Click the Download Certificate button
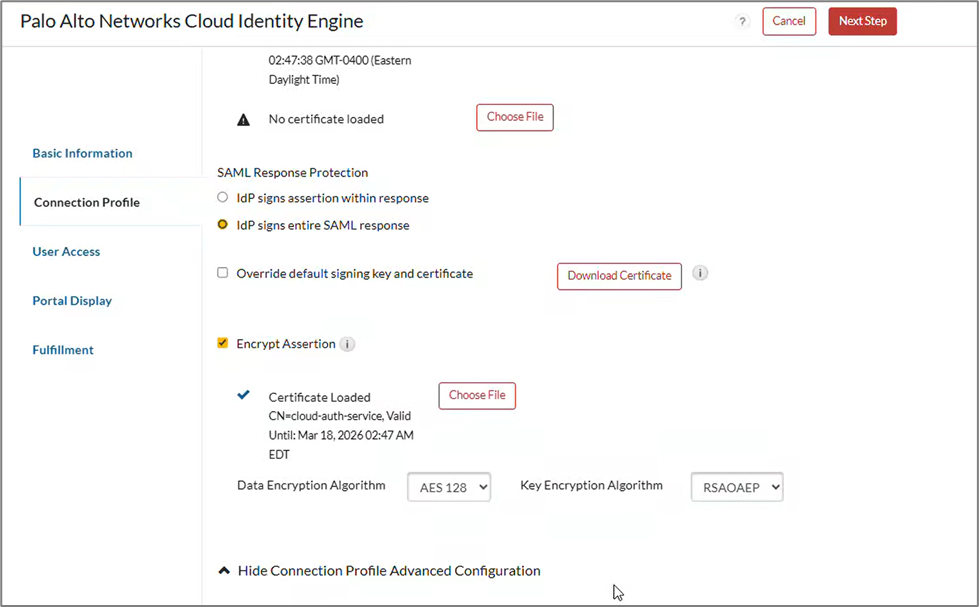The width and height of the screenshot is (979, 607). (x=619, y=276)
